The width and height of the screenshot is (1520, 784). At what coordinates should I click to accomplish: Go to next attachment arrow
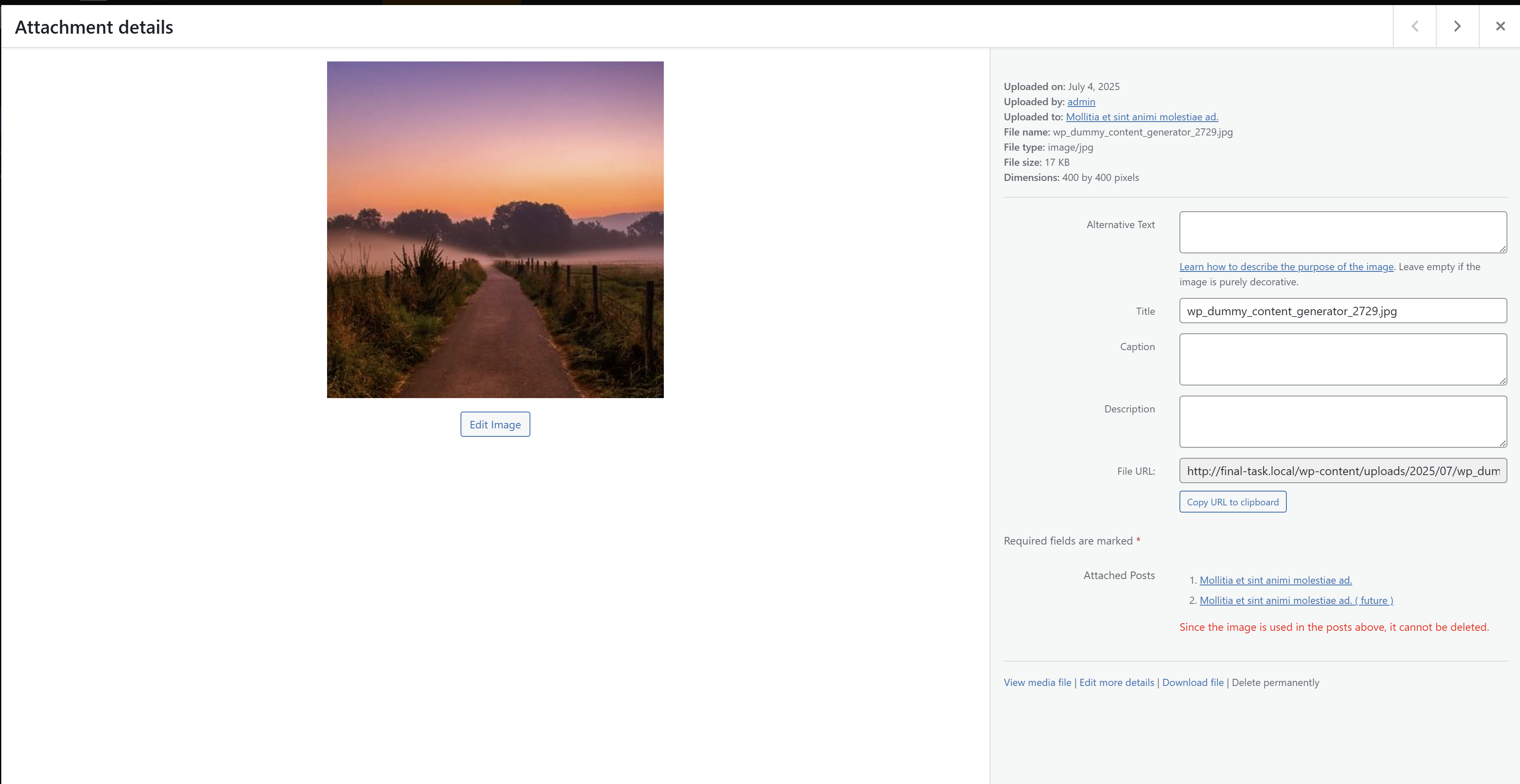coord(1457,26)
